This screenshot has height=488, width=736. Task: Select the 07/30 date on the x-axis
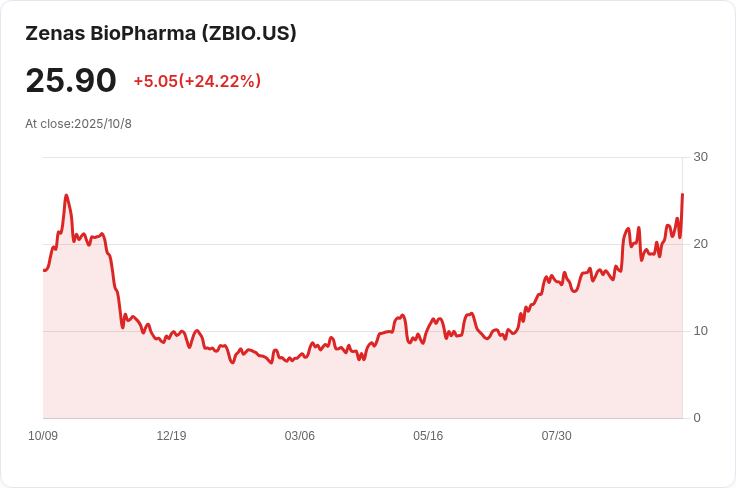click(x=556, y=436)
